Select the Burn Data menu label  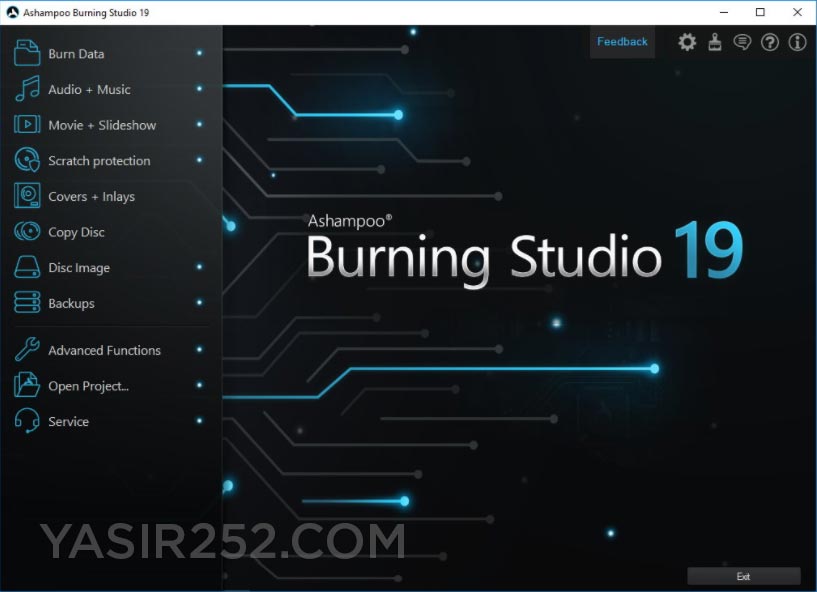pyautogui.click(x=76, y=54)
